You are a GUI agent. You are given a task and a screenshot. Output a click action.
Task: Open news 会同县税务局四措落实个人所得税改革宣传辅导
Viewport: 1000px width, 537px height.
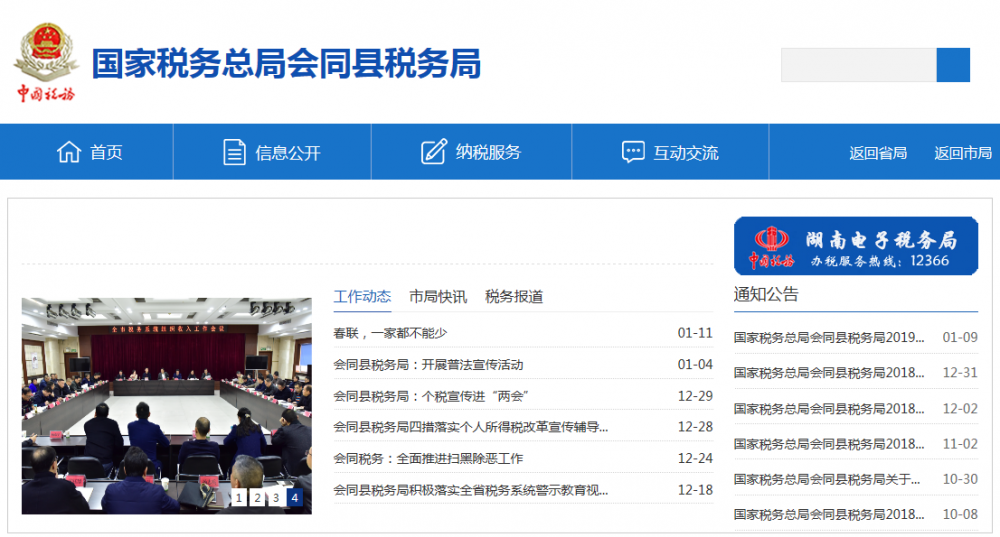click(471, 427)
